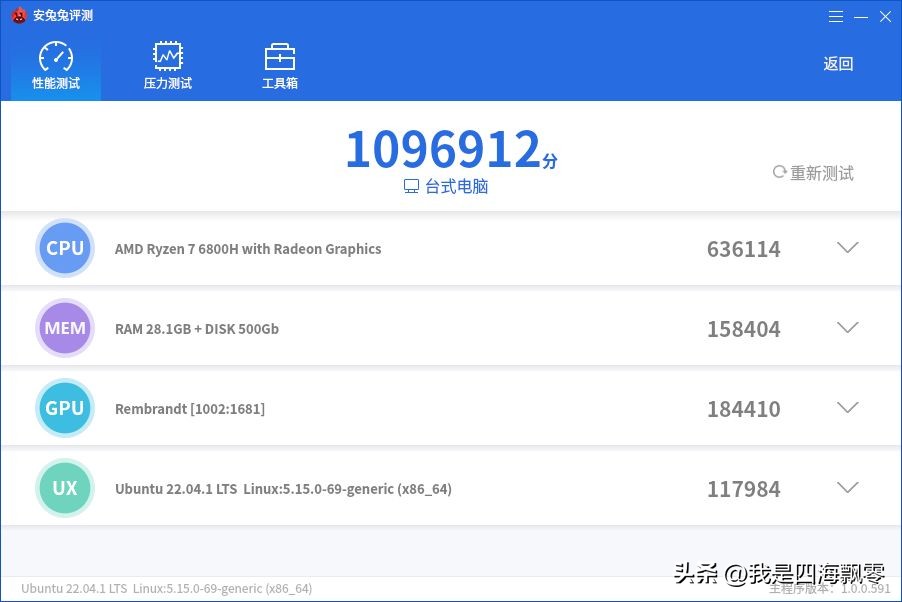Open the Toolbox (工具箱) icon

(x=279, y=55)
